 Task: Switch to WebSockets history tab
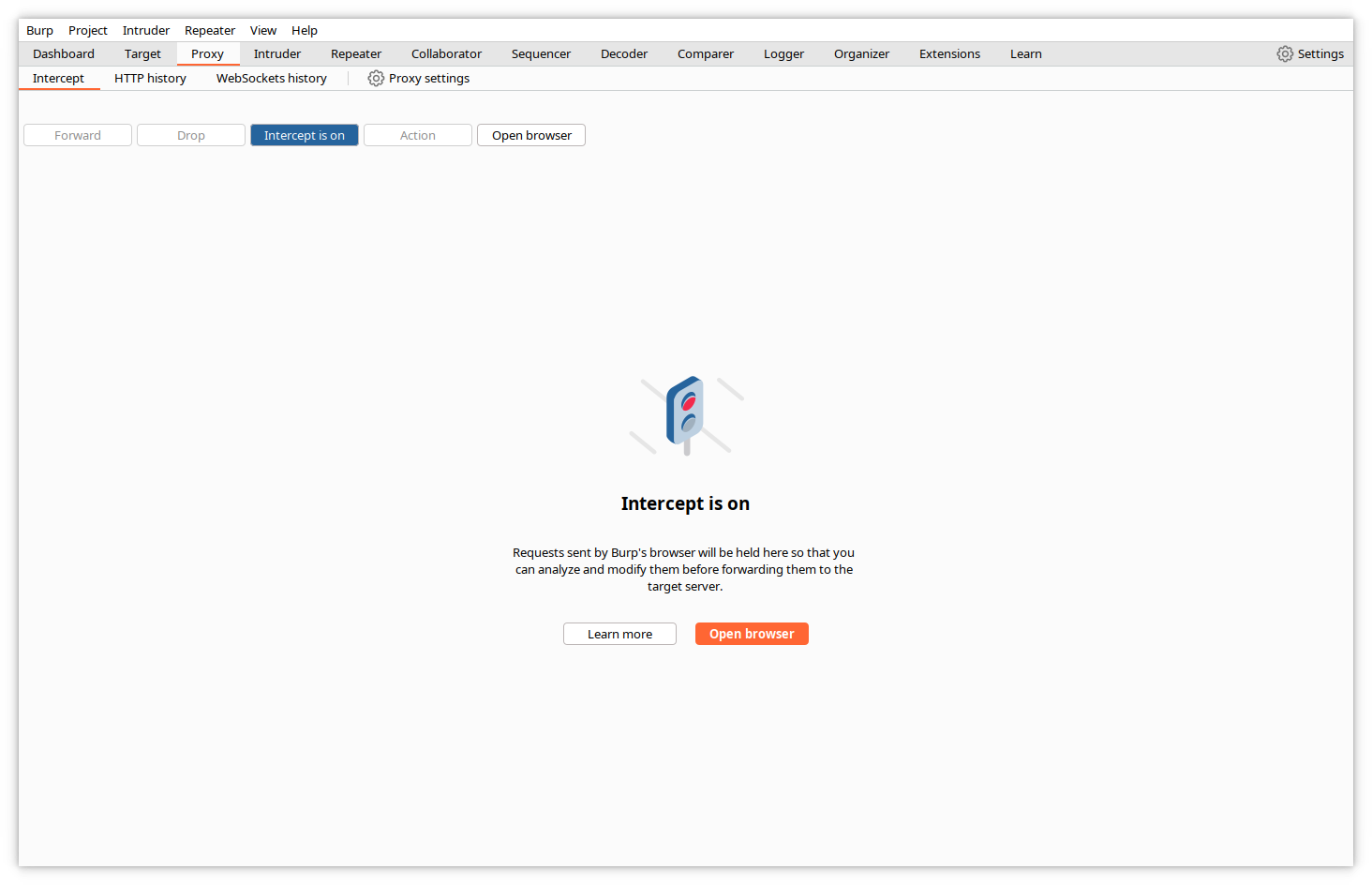point(272,79)
